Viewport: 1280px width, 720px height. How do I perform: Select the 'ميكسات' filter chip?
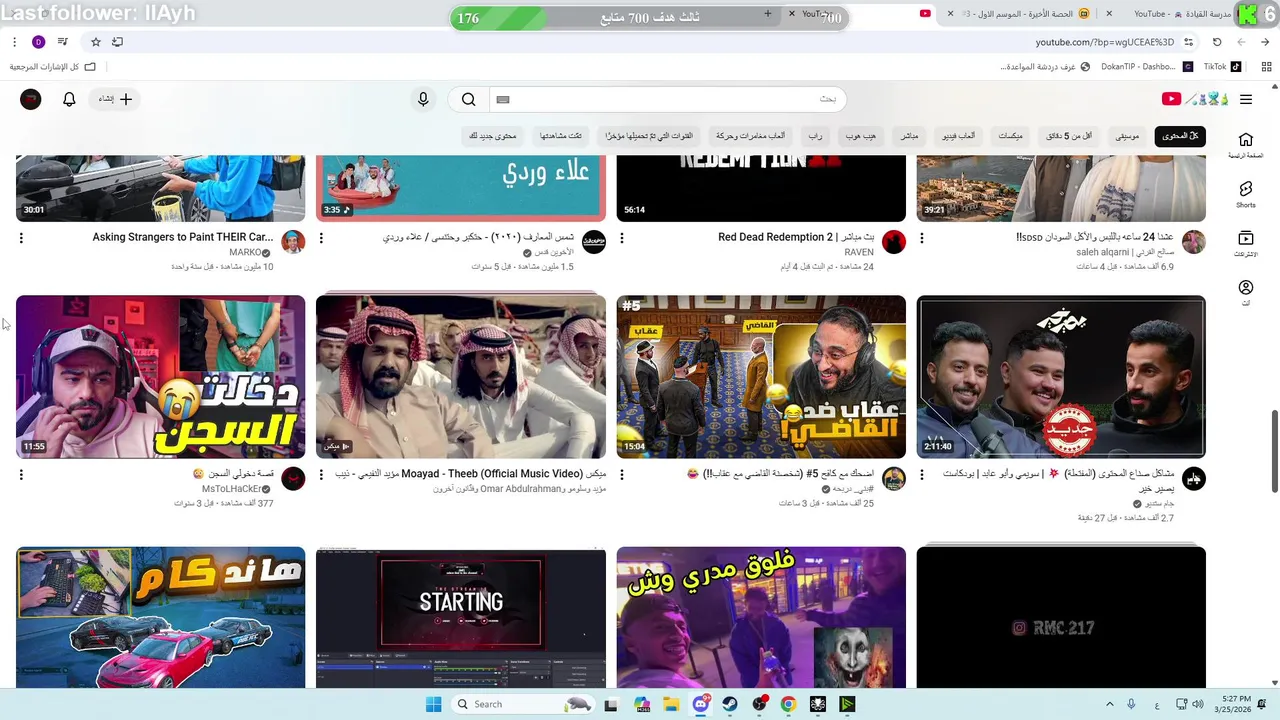(1010, 136)
